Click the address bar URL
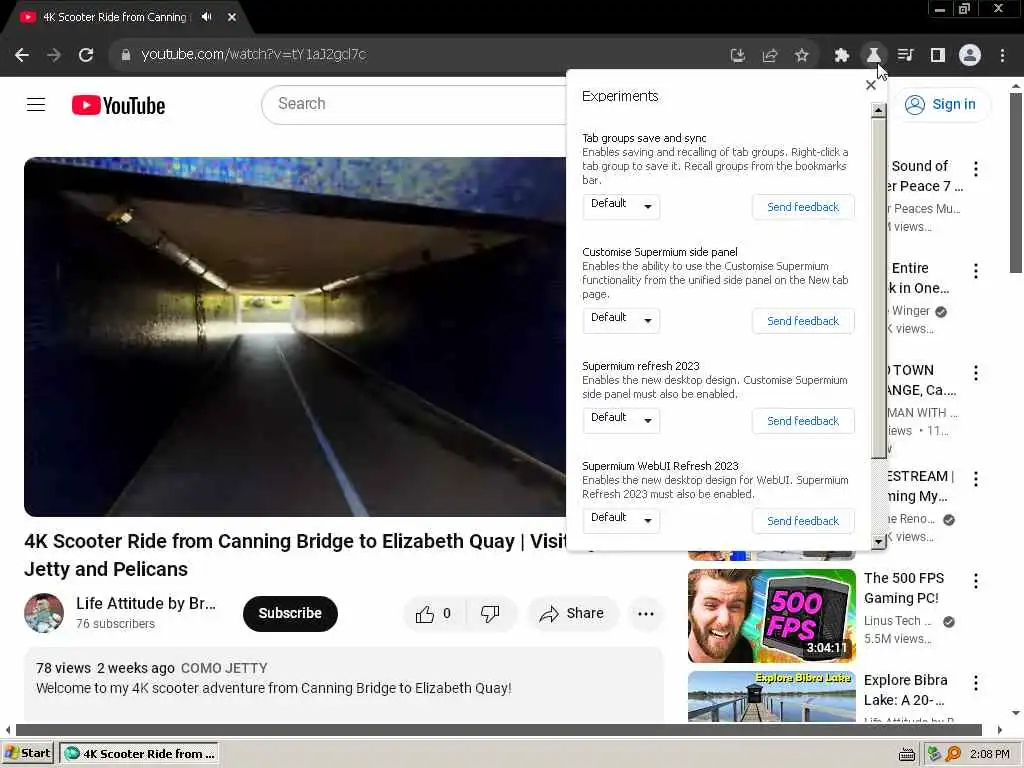The height and width of the screenshot is (768, 1024). pyautogui.click(x=253, y=54)
